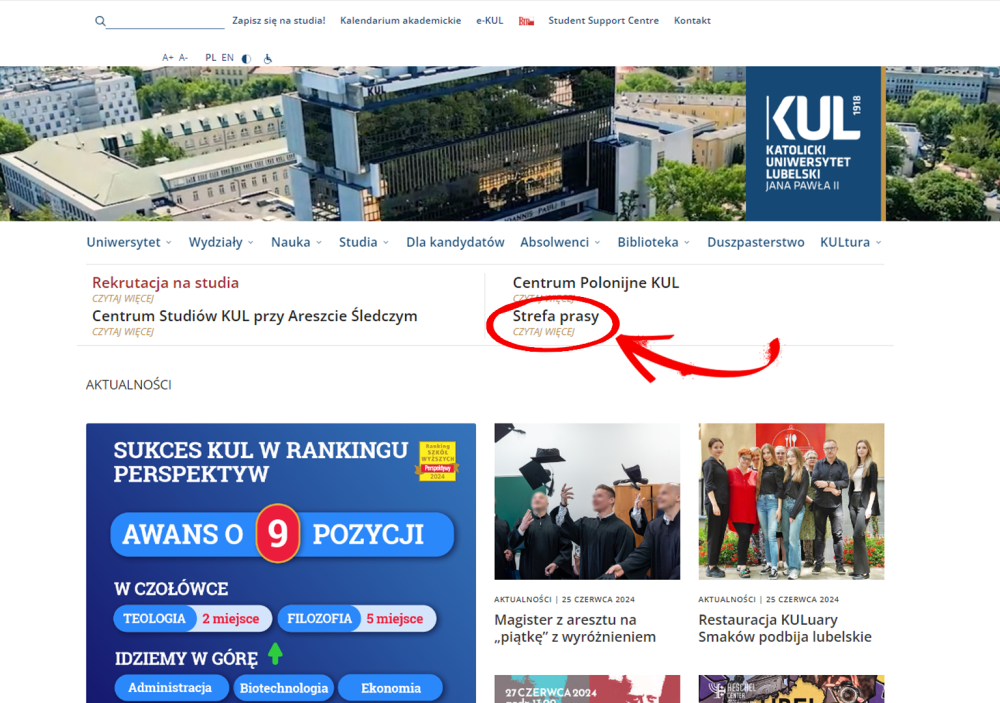The height and width of the screenshot is (703, 1000).
Task: Switch language to EN
Action: click(228, 58)
